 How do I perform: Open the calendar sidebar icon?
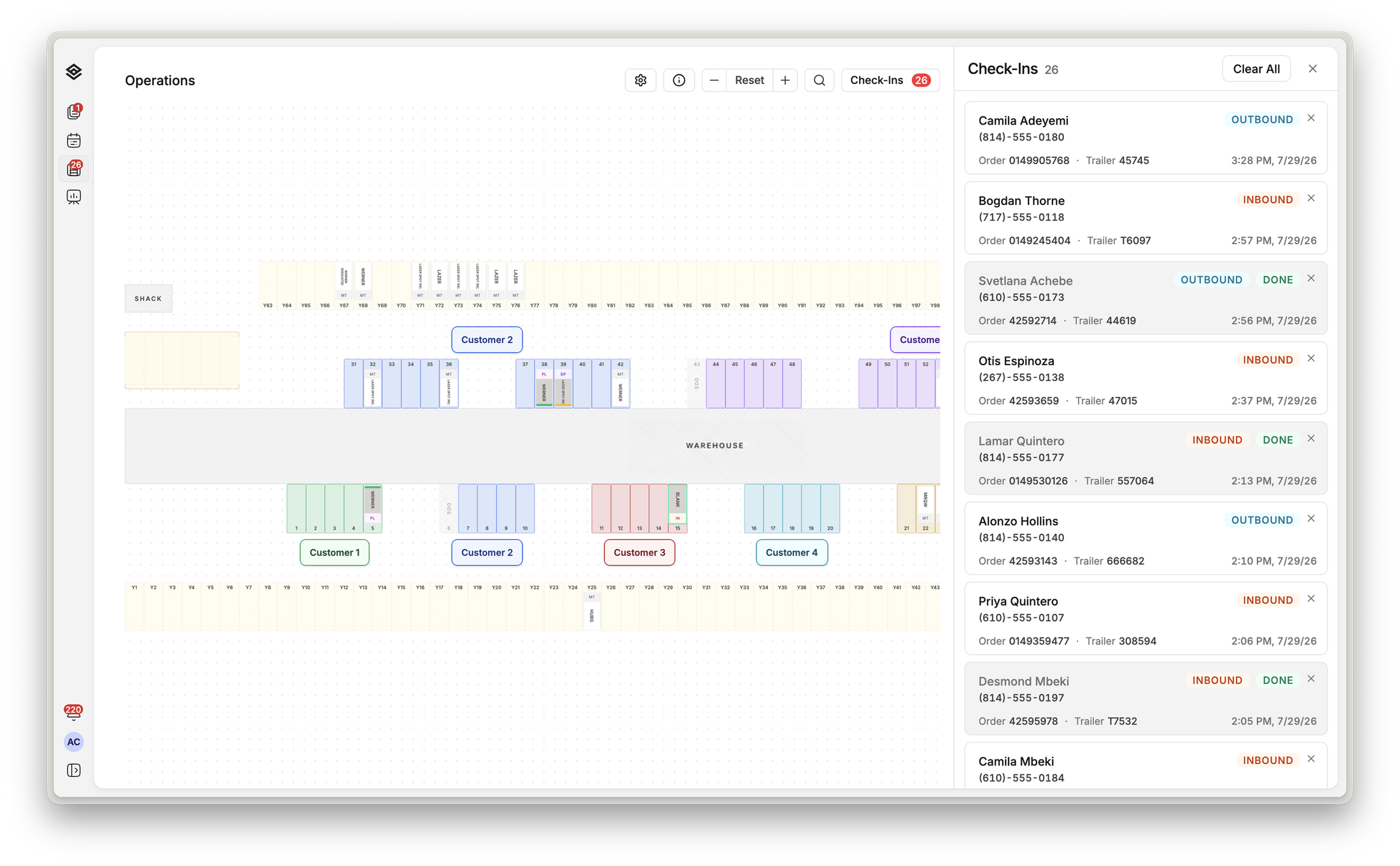point(74,141)
